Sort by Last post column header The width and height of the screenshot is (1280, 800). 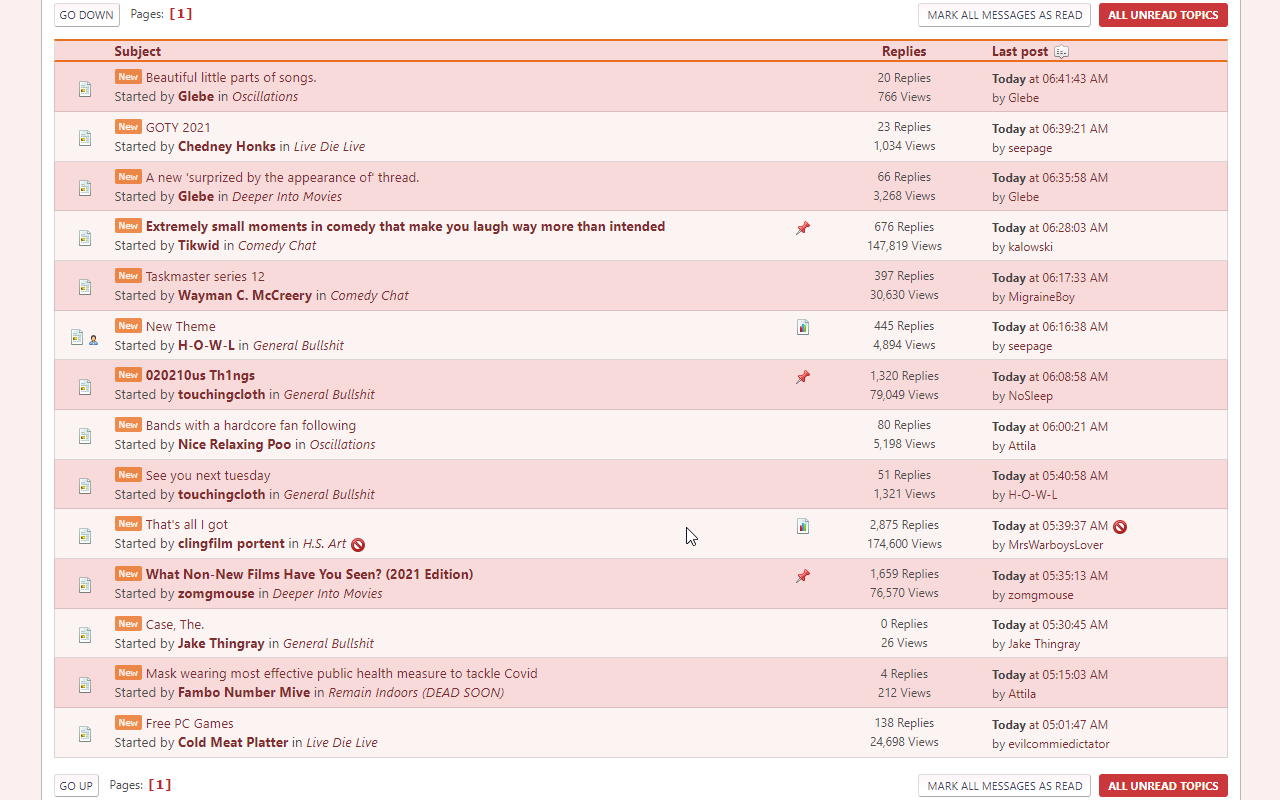(x=1020, y=52)
